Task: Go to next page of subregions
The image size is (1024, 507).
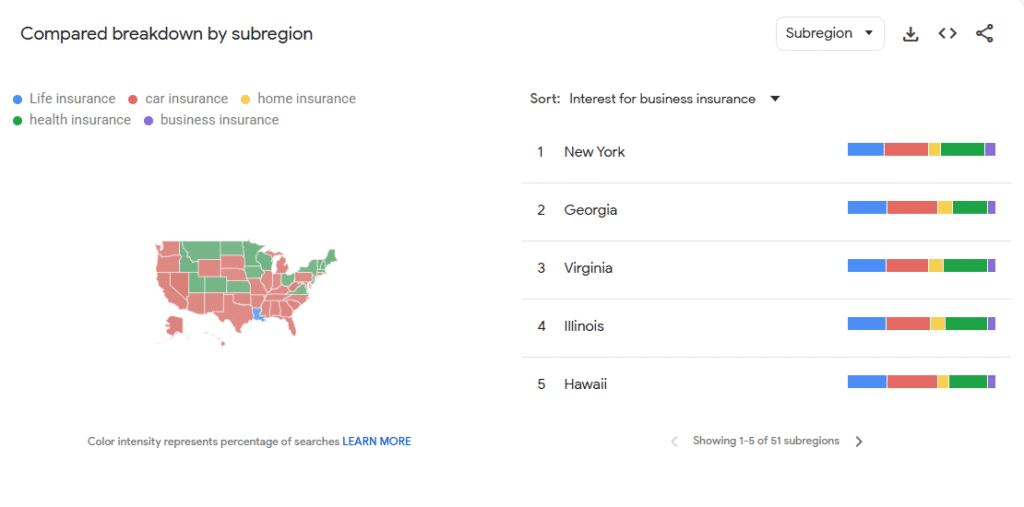Action: (859, 441)
